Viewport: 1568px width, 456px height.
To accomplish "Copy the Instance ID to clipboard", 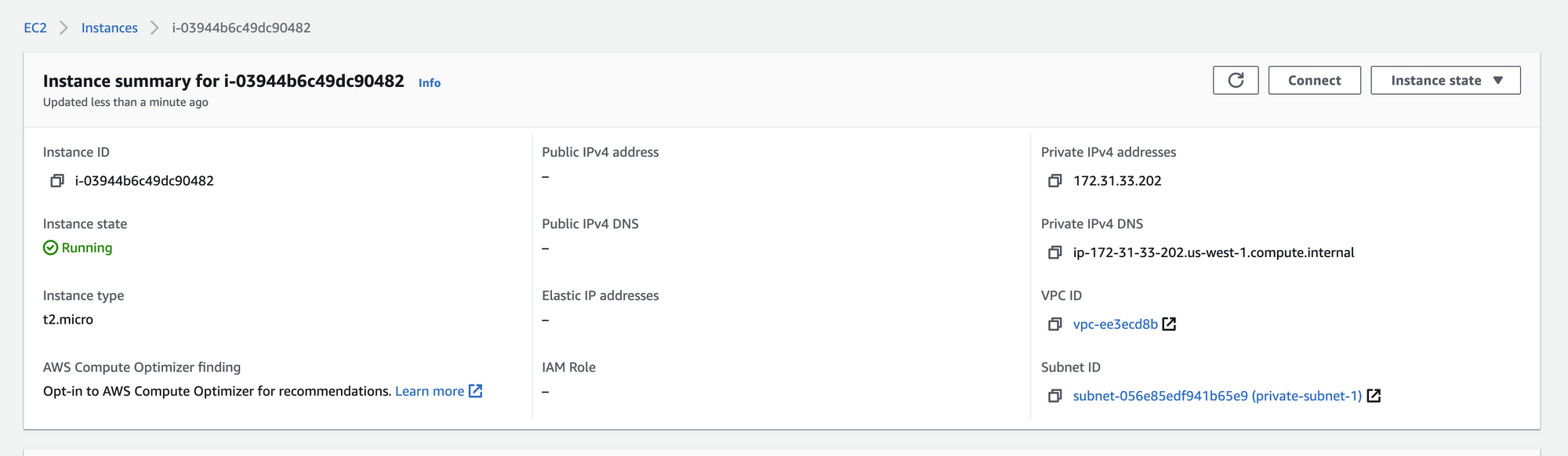I will point(57,181).
